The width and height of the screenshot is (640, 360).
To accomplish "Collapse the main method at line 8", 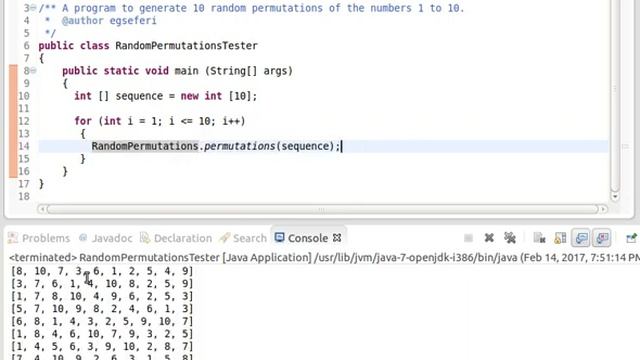I will pos(33,71).
